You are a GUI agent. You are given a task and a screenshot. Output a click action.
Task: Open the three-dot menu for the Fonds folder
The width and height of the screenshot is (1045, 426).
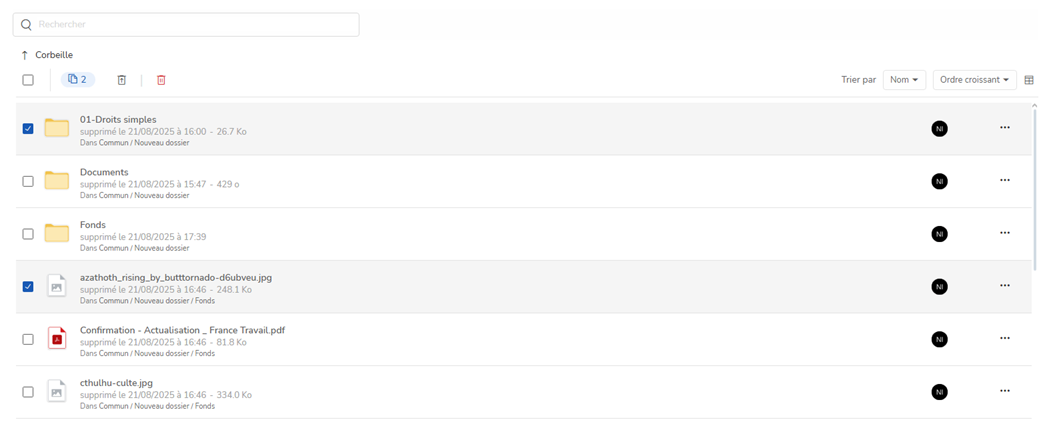point(1005,233)
